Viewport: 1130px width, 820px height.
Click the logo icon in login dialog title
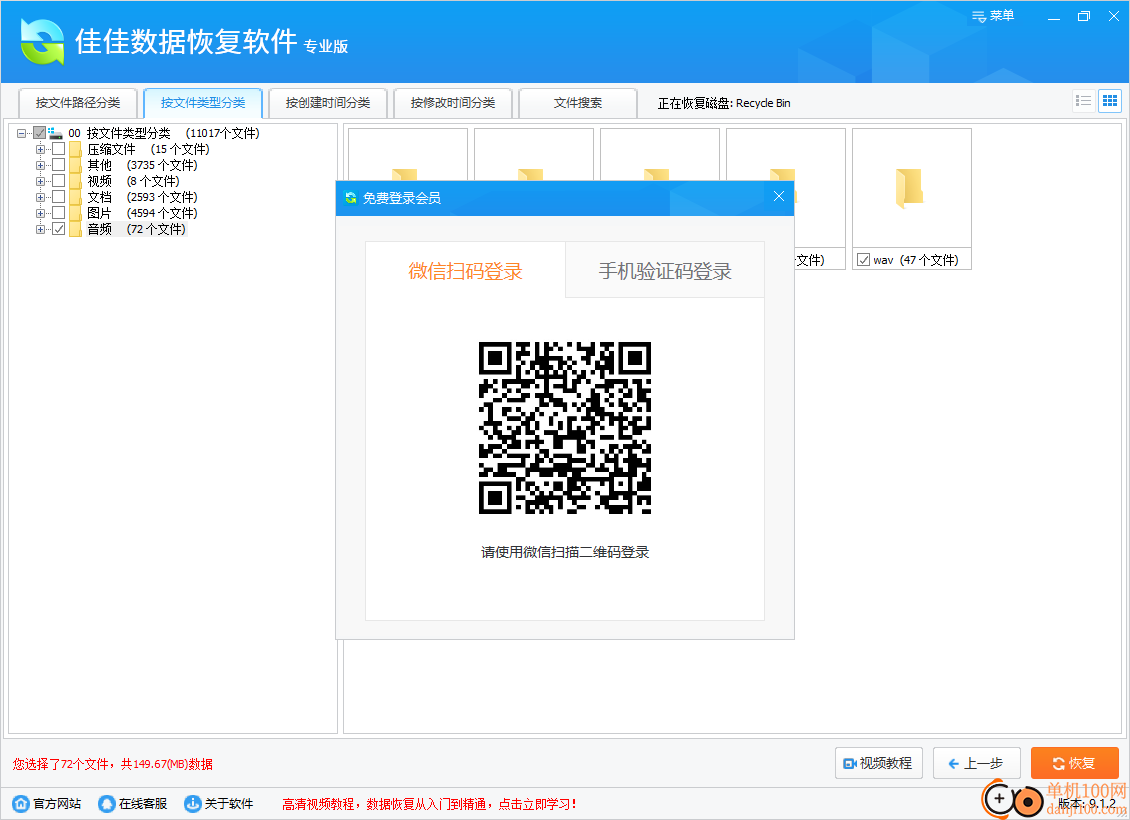point(351,197)
